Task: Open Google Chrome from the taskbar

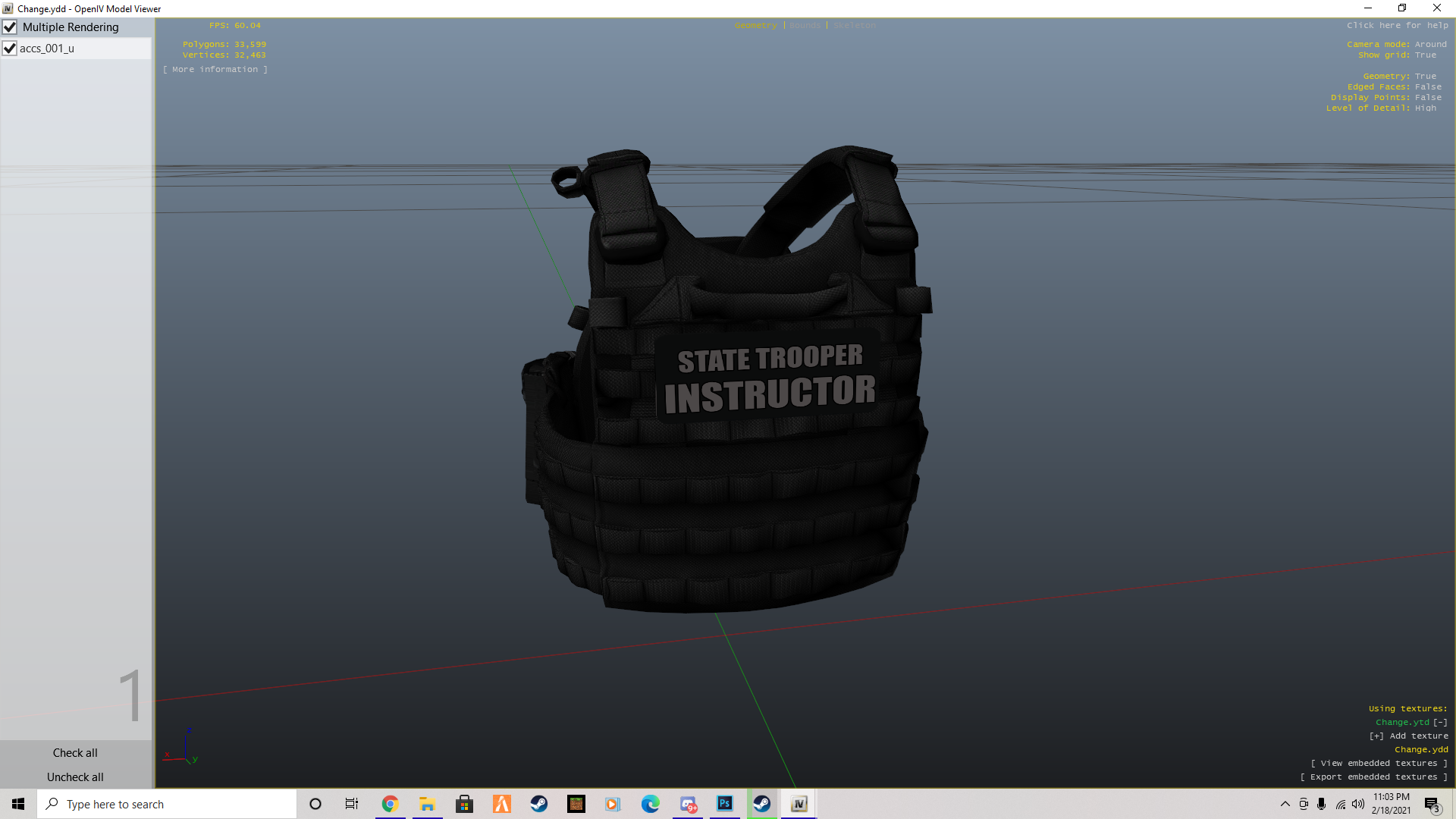Action: (x=390, y=804)
